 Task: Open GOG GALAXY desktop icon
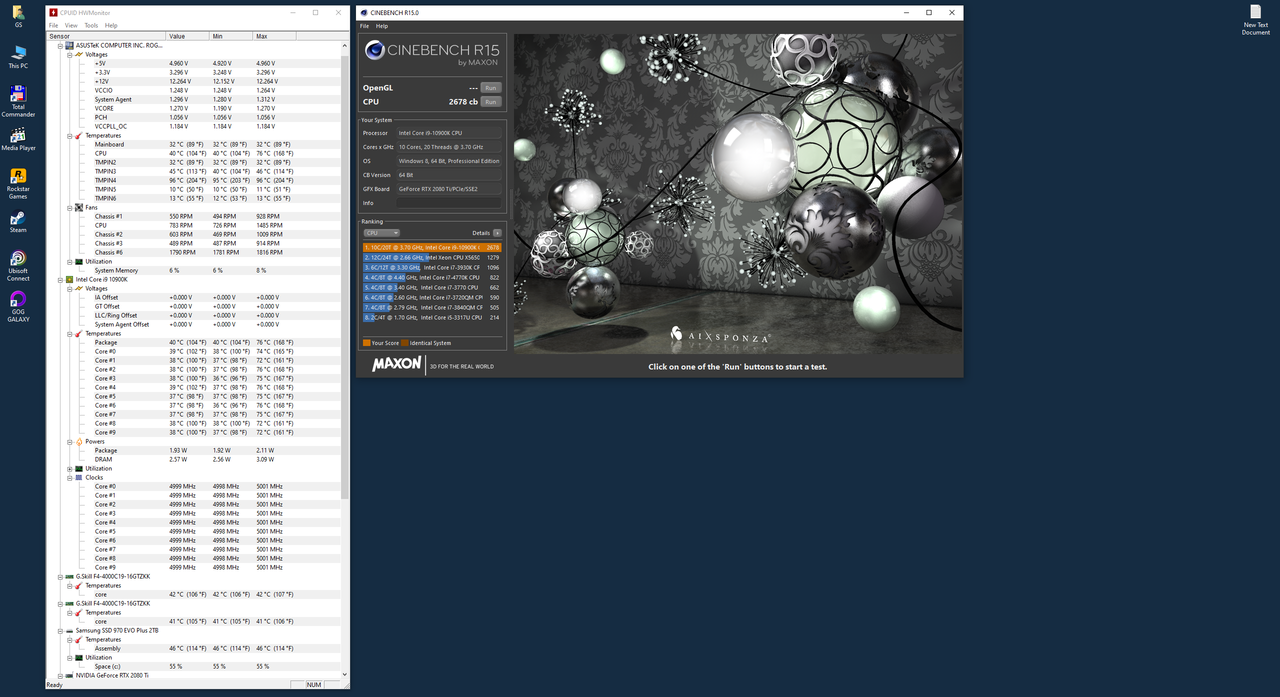tap(18, 307)
